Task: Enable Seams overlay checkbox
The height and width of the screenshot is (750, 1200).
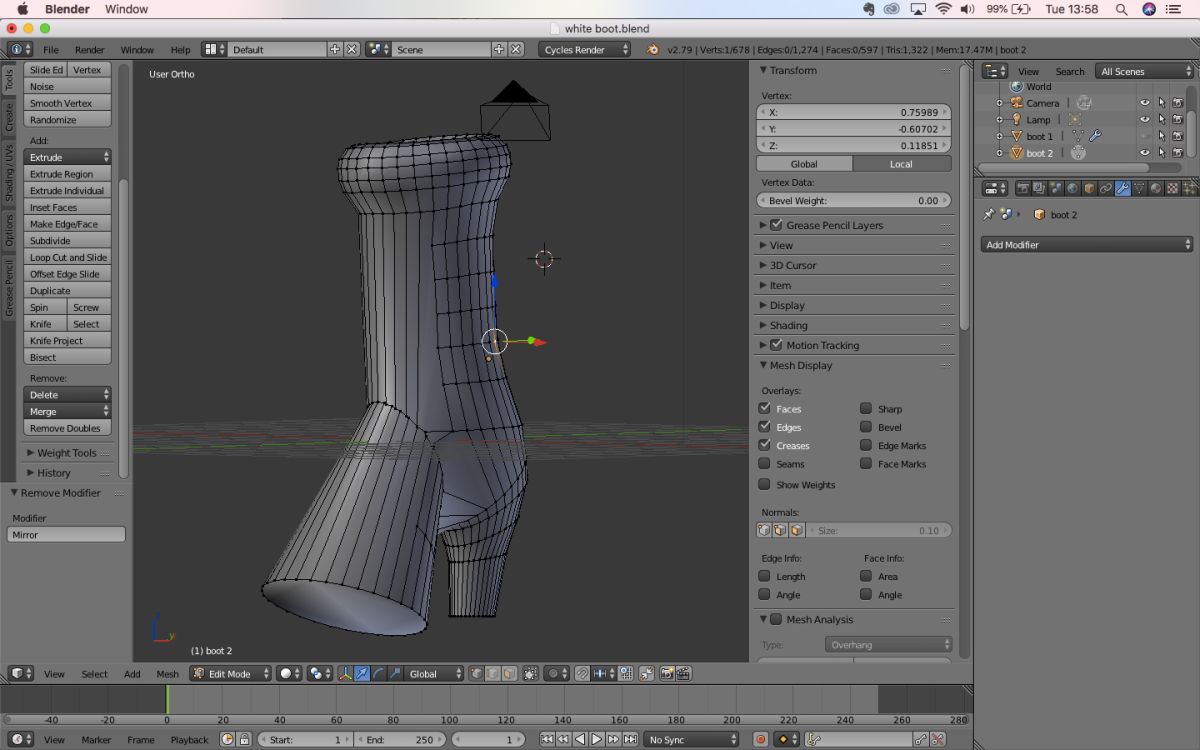Action: (x=764, y=463)
